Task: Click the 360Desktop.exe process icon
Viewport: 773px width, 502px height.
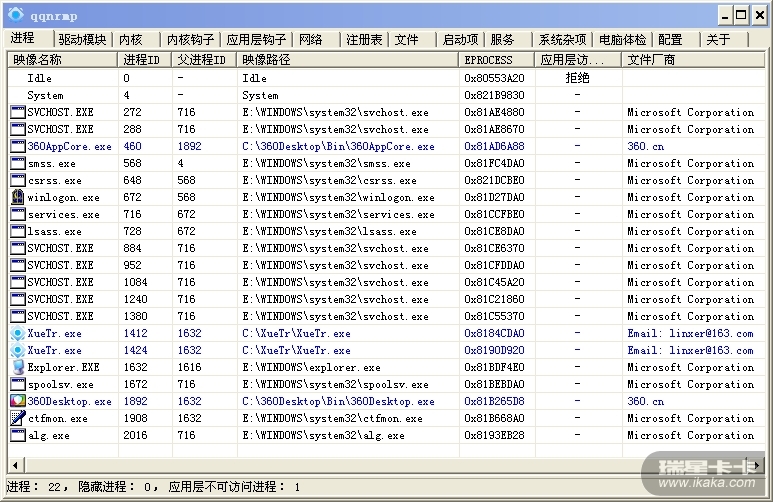Action: 18,401
